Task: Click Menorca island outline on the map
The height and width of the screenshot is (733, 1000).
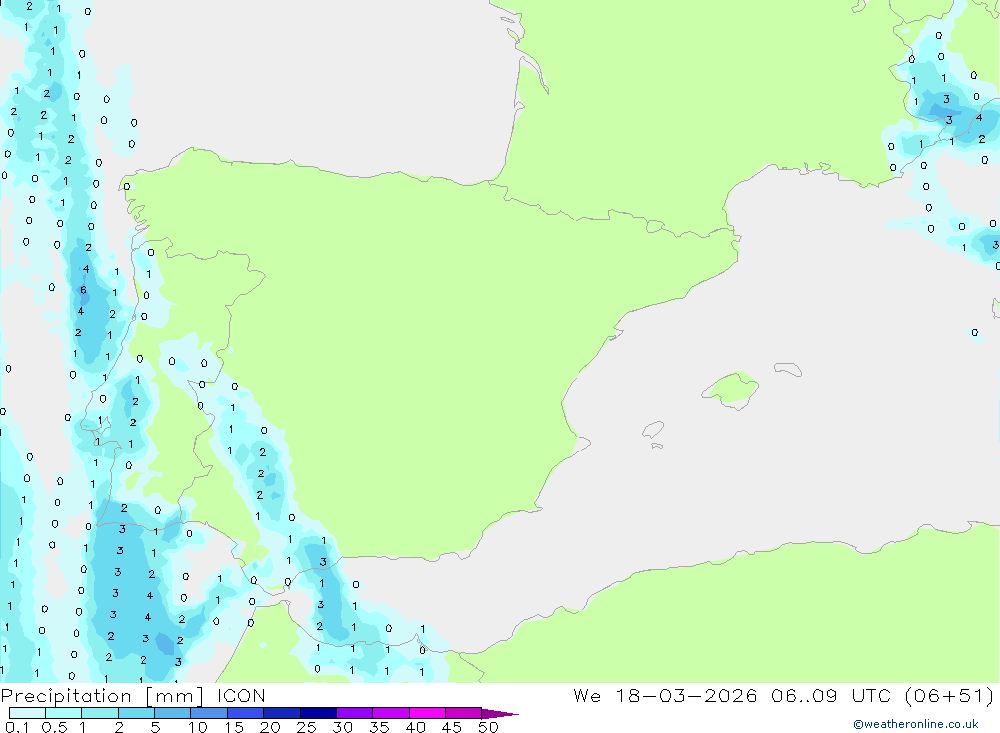Action: point(788,369)
